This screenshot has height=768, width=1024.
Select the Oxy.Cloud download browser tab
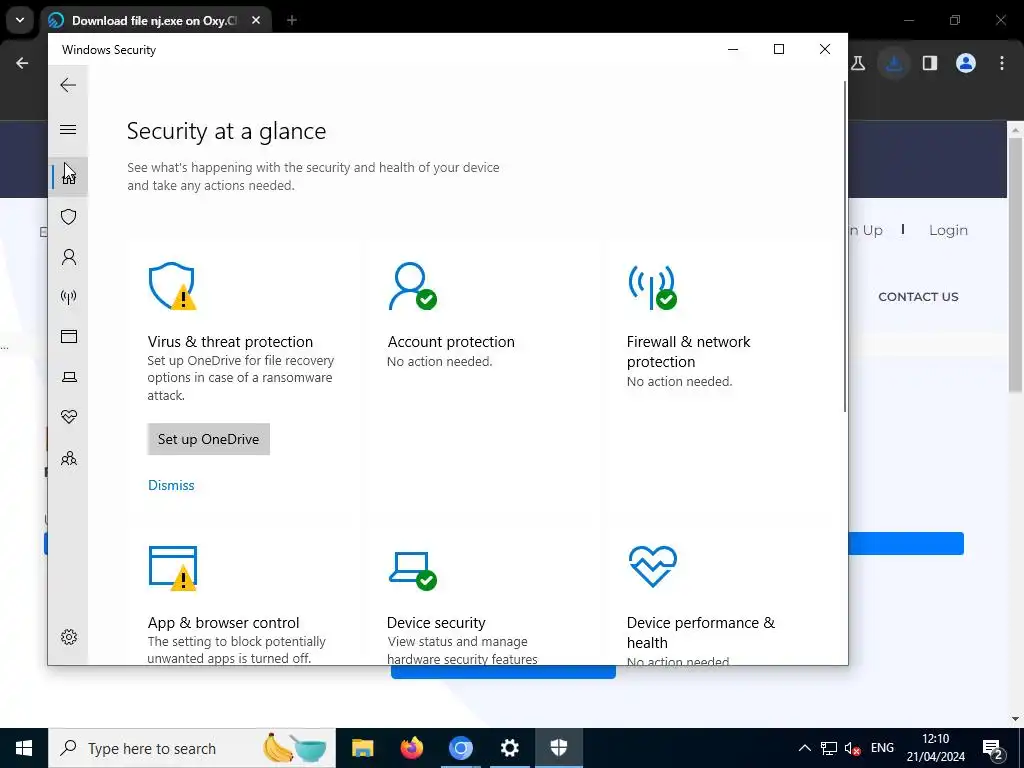155,21
